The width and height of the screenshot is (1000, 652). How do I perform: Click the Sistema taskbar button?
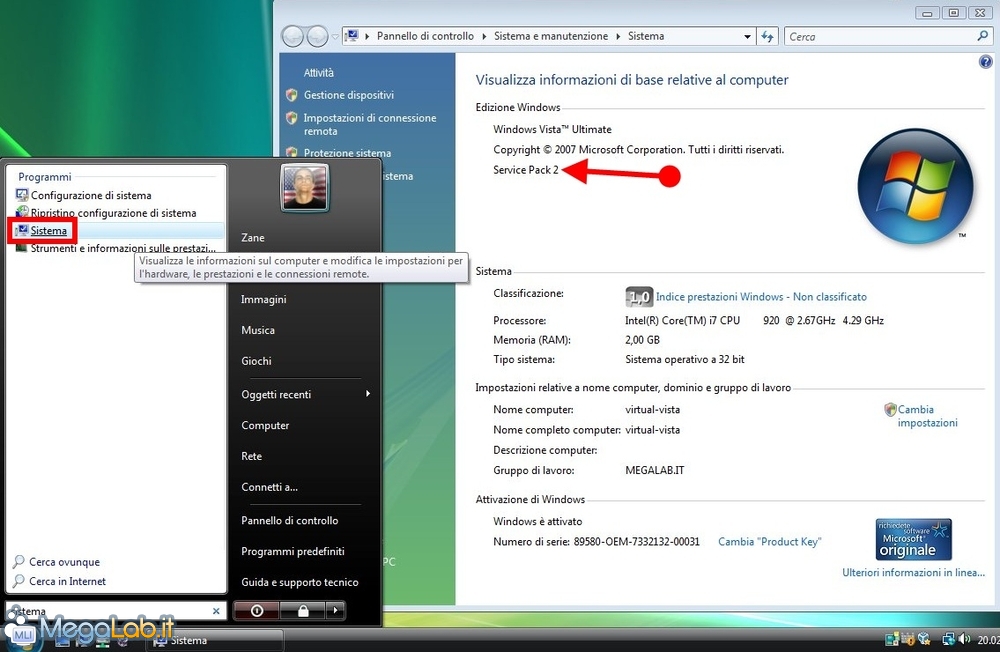[x=216, y=641]
